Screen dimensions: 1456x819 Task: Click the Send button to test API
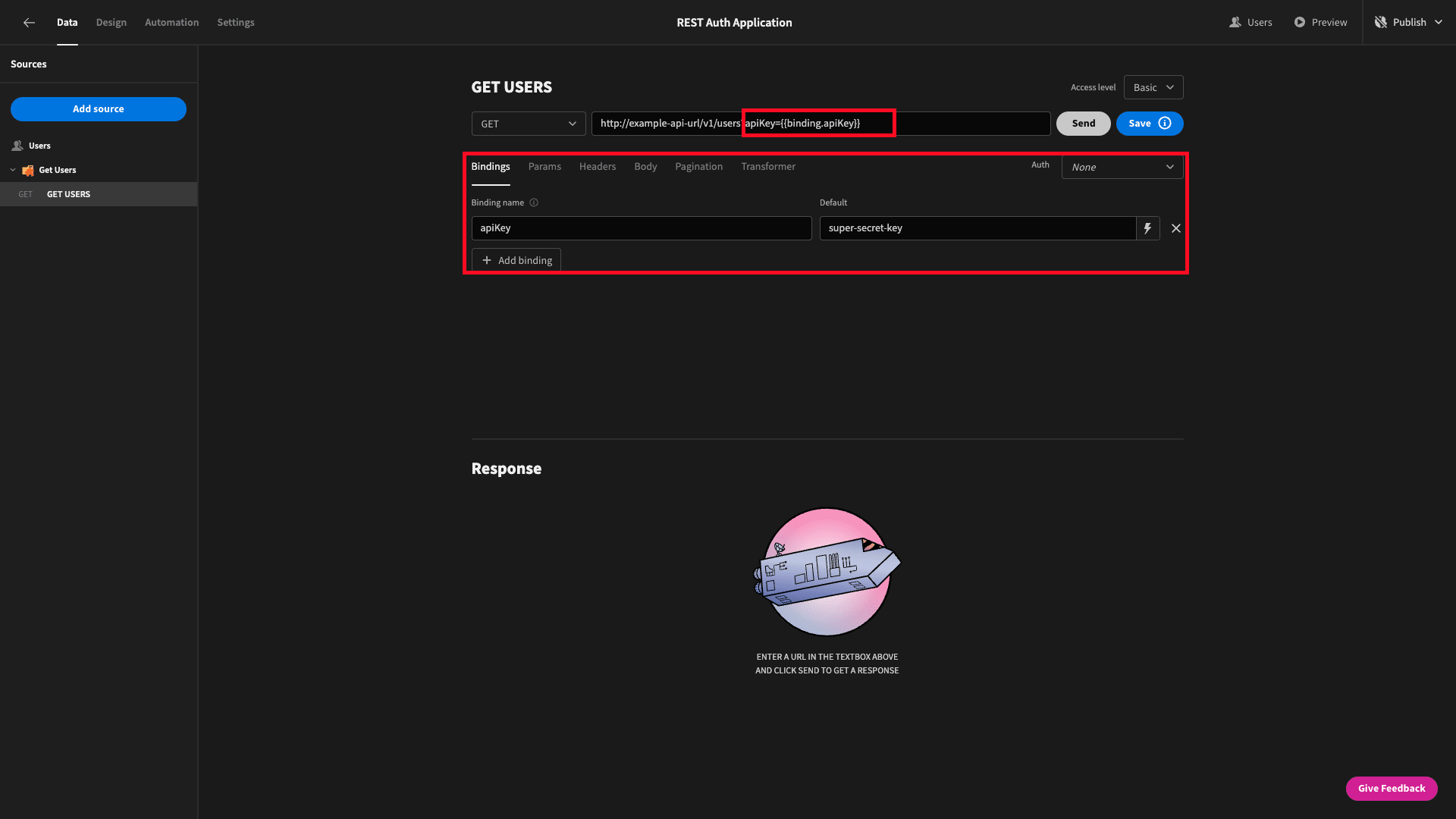click(1083, 123)
